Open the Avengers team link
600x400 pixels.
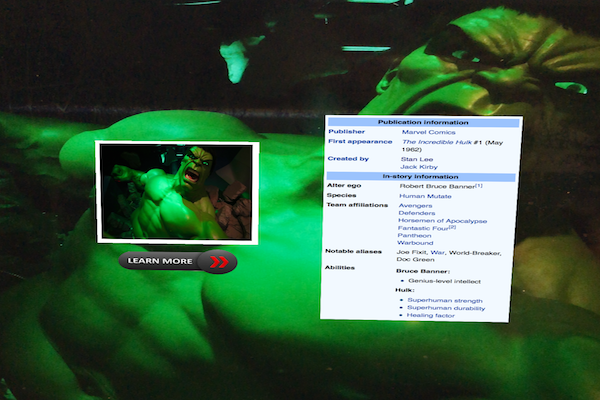(415, 206)
